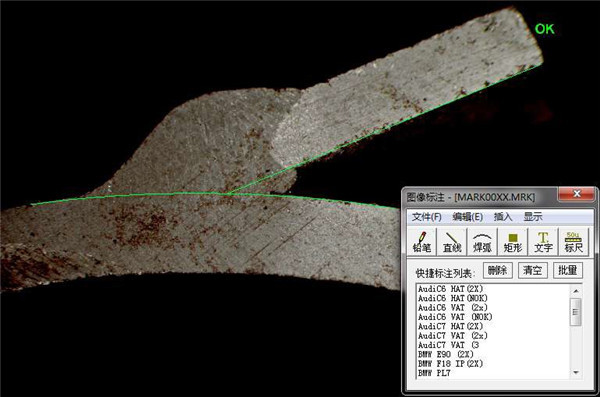Select list entry BMW PL7
600x397 pixels.
coord(434,373)
